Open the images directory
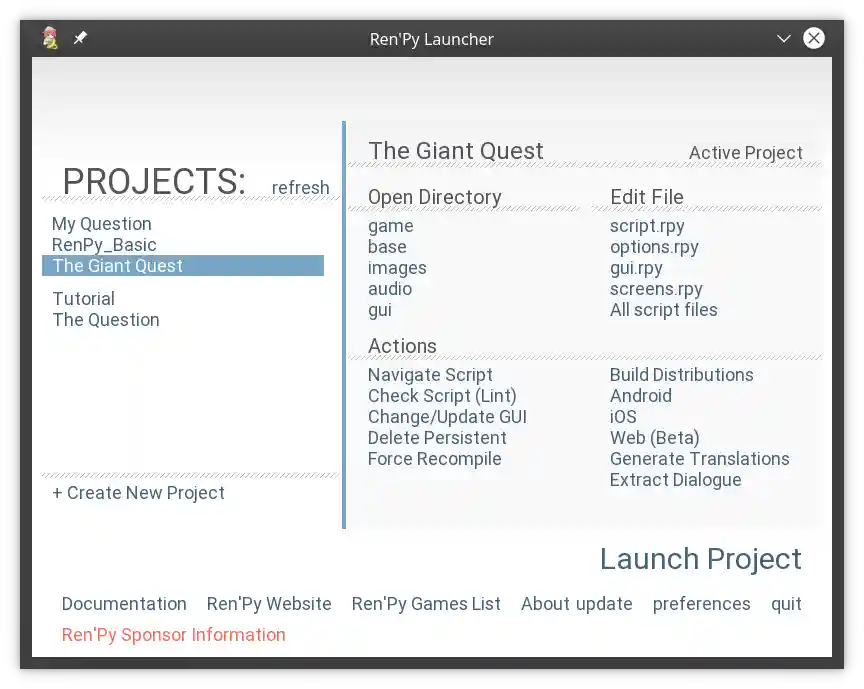The width and height of the screenshot is (864, 689). [x=397, y=268]
